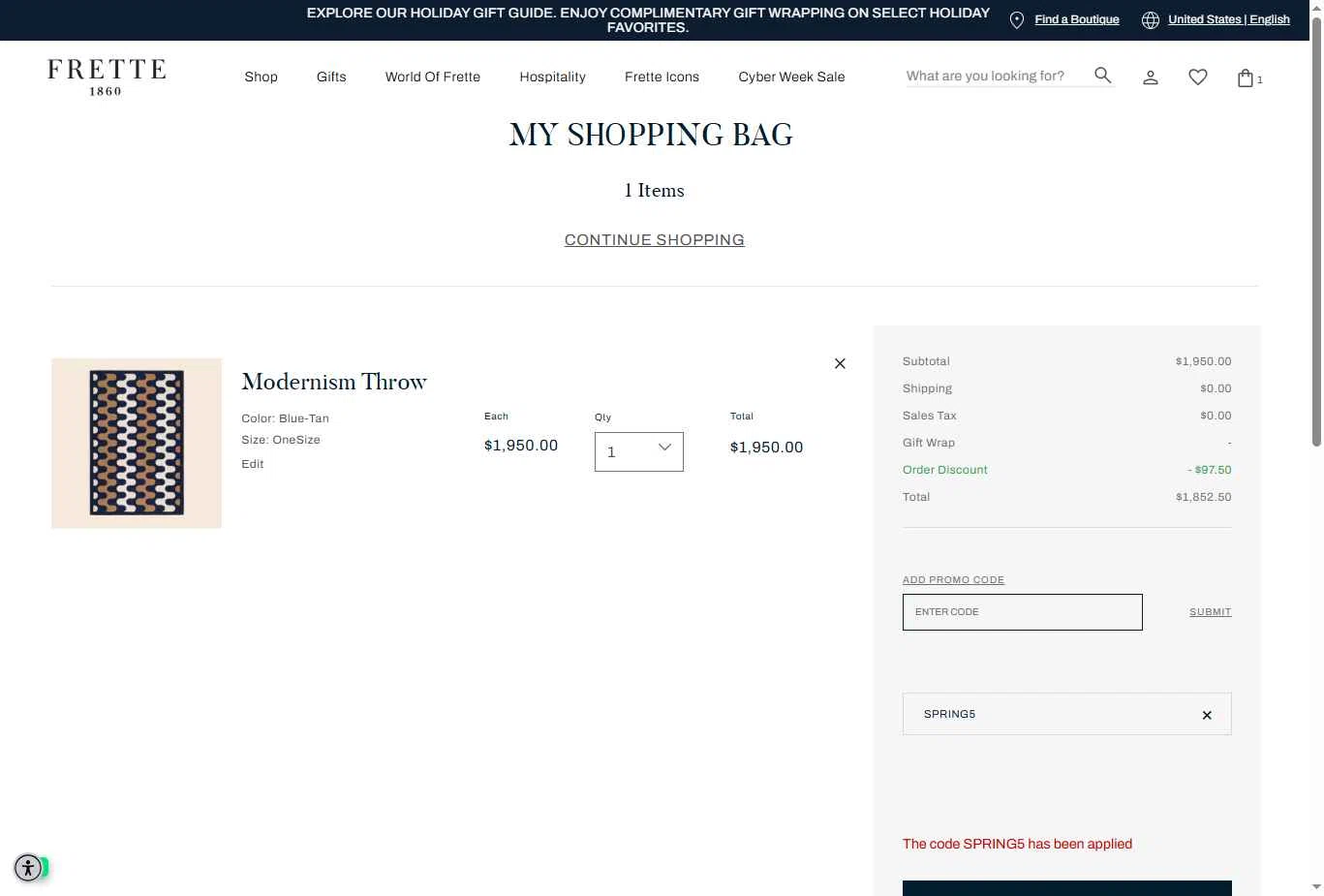
Task: Remove Modernism Throw from the bag
Action: [840, 363]
